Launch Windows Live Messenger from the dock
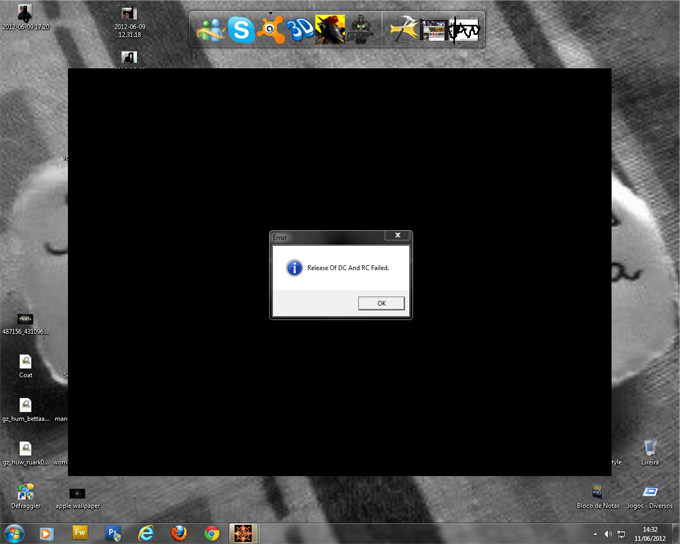Screen dimensions: 680x544 tap(210, 30)
